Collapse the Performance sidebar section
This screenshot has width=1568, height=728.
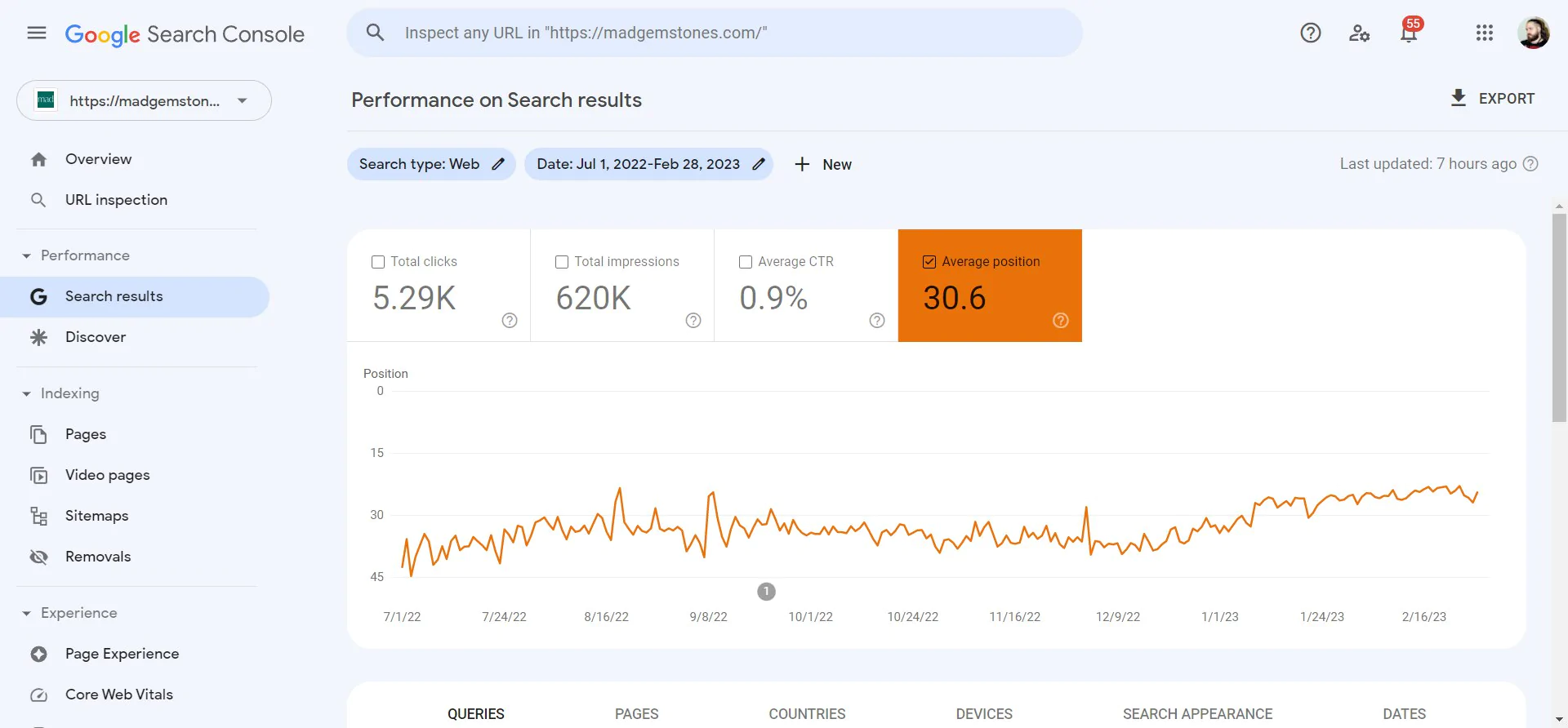tap(26, 256)
